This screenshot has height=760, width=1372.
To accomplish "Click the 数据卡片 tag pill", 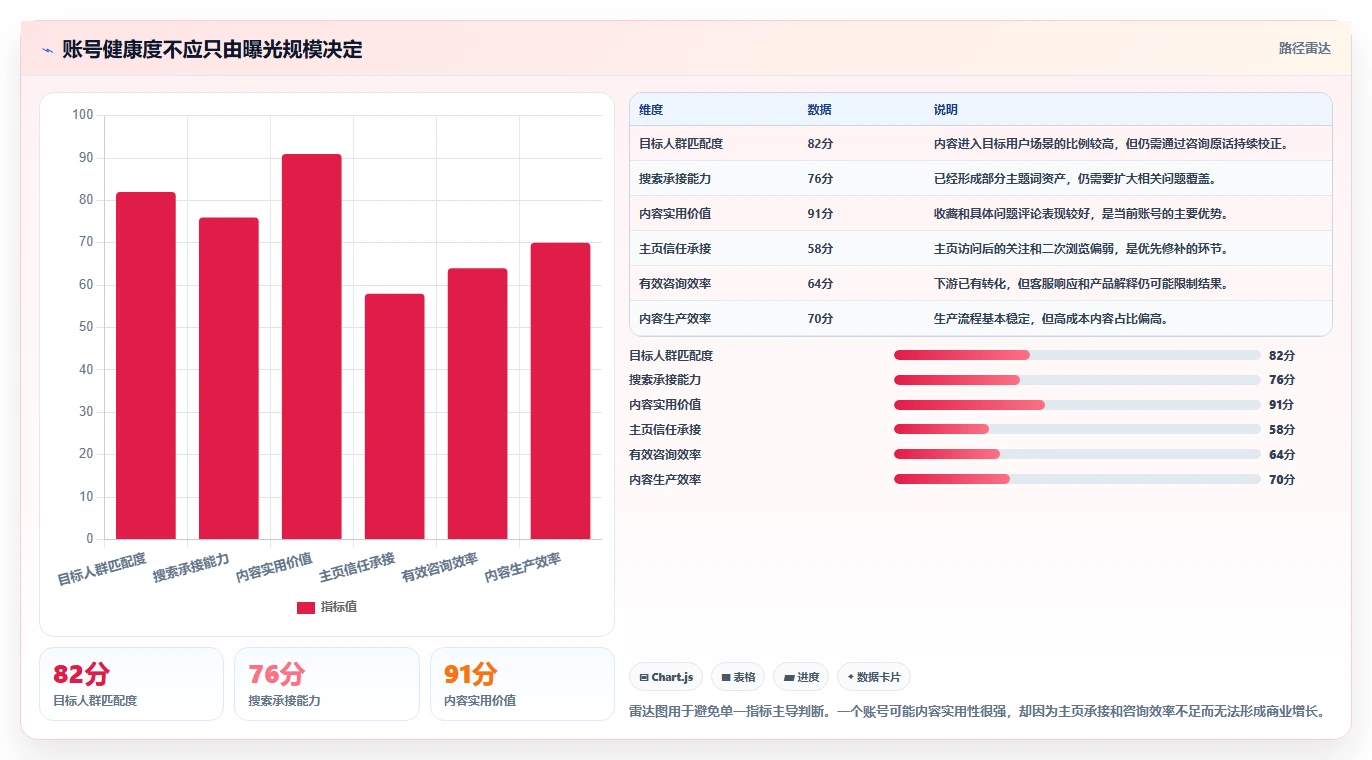I will click(874, 677).
